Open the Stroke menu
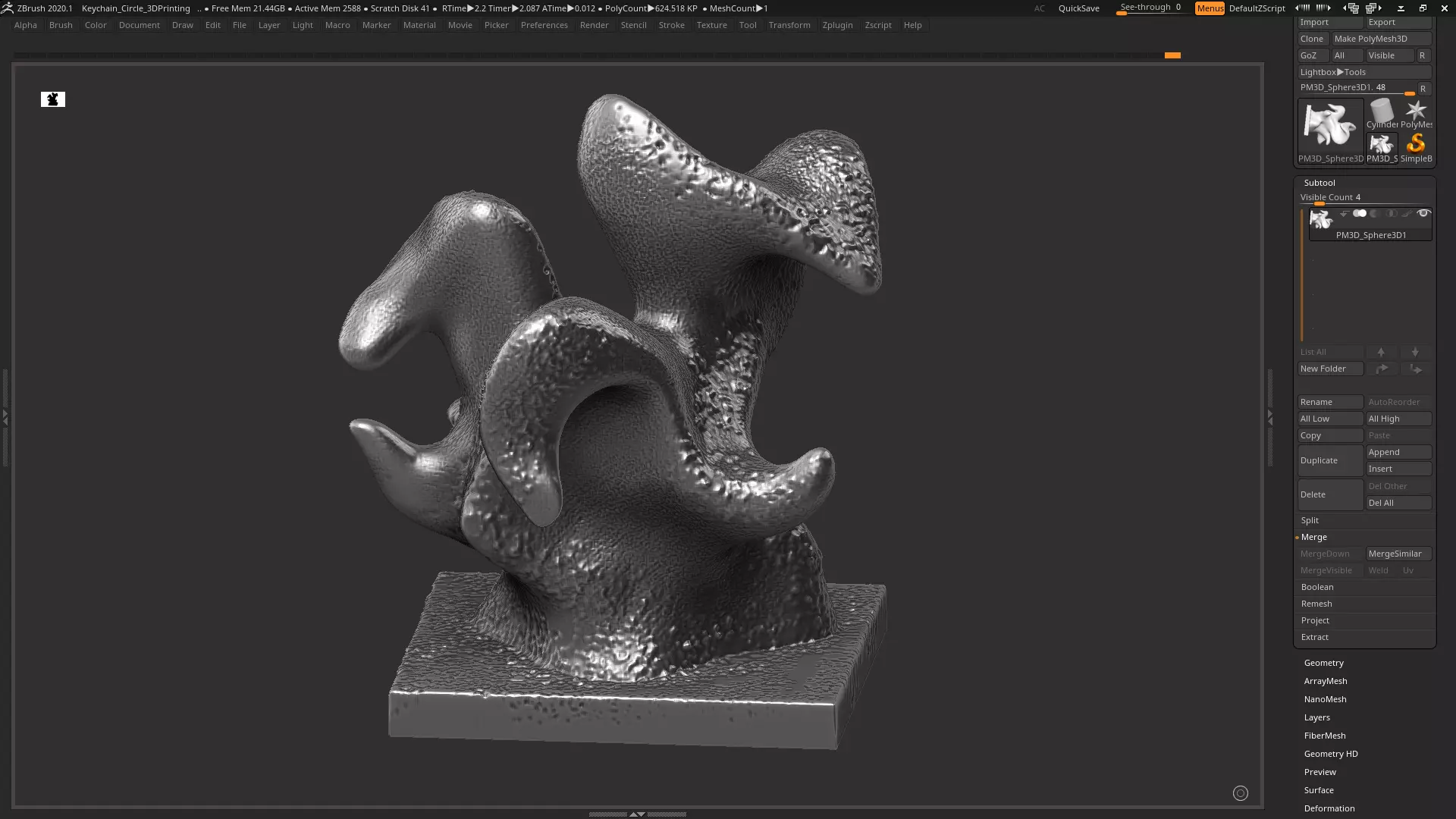Image resolution: width=1456 pixels, height=819 pixels. coord(671,25)
